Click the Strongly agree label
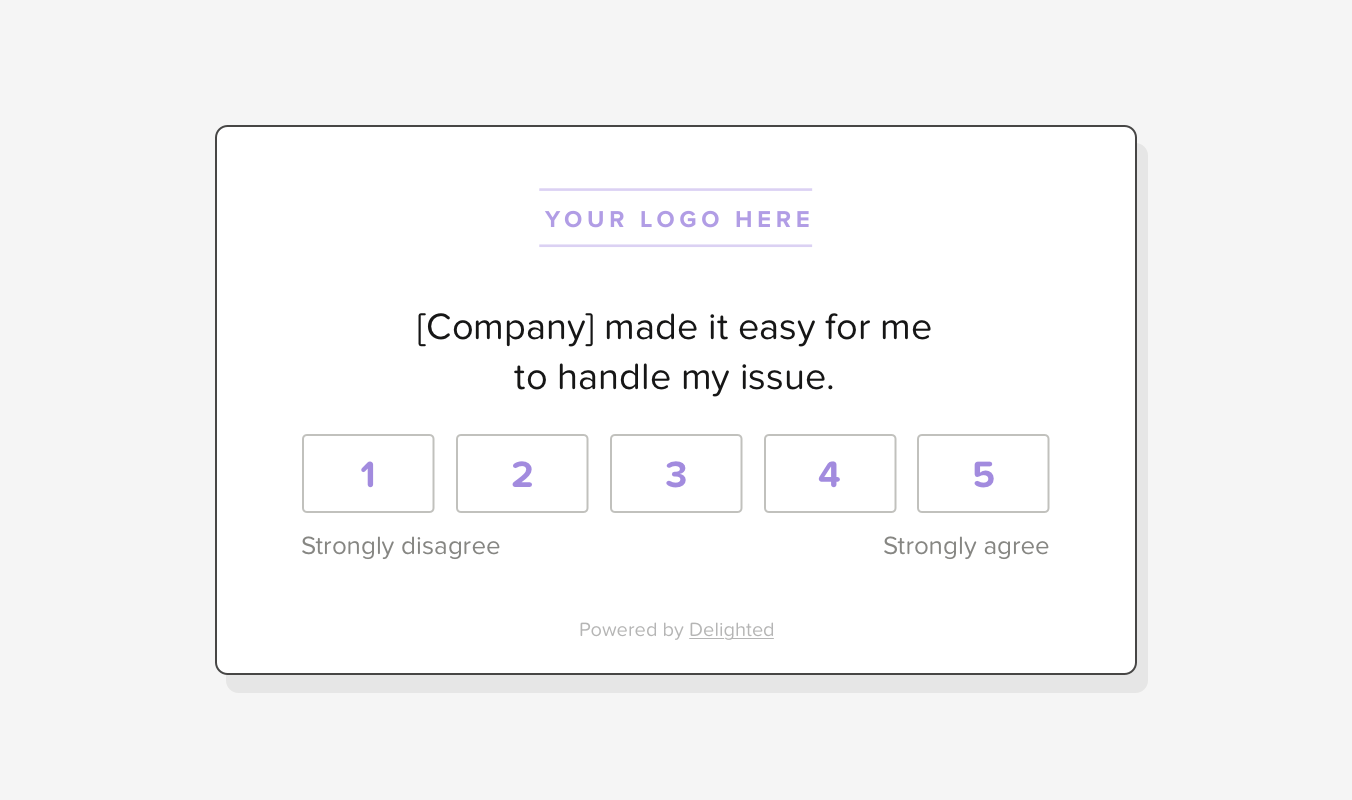This screenshot has height=800, width=1352. click(x=966, y=546)
